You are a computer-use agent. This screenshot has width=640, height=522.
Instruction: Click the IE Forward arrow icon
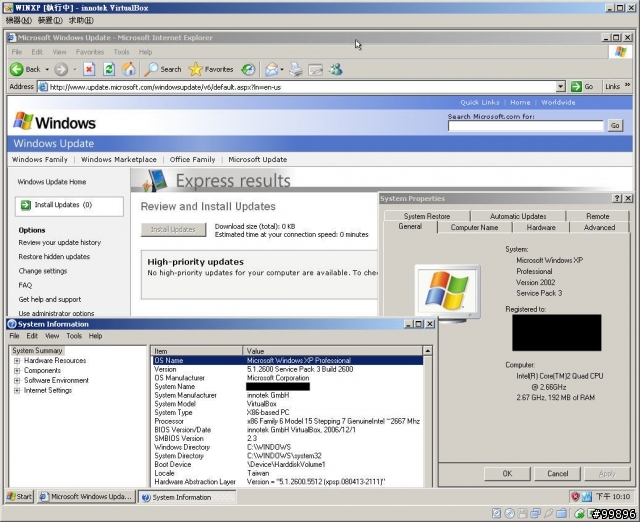pos(61,69)
